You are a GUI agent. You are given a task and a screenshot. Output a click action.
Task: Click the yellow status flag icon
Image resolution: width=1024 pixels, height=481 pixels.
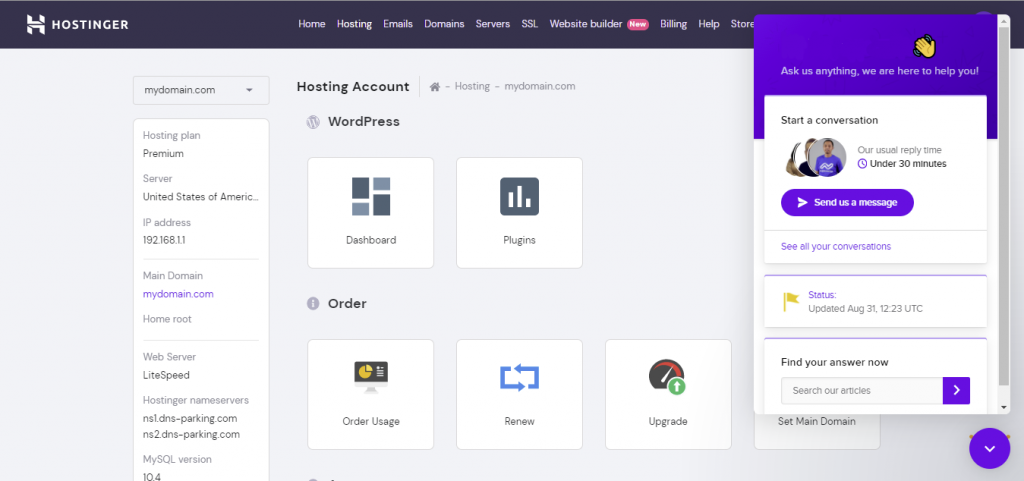[791, 302]
